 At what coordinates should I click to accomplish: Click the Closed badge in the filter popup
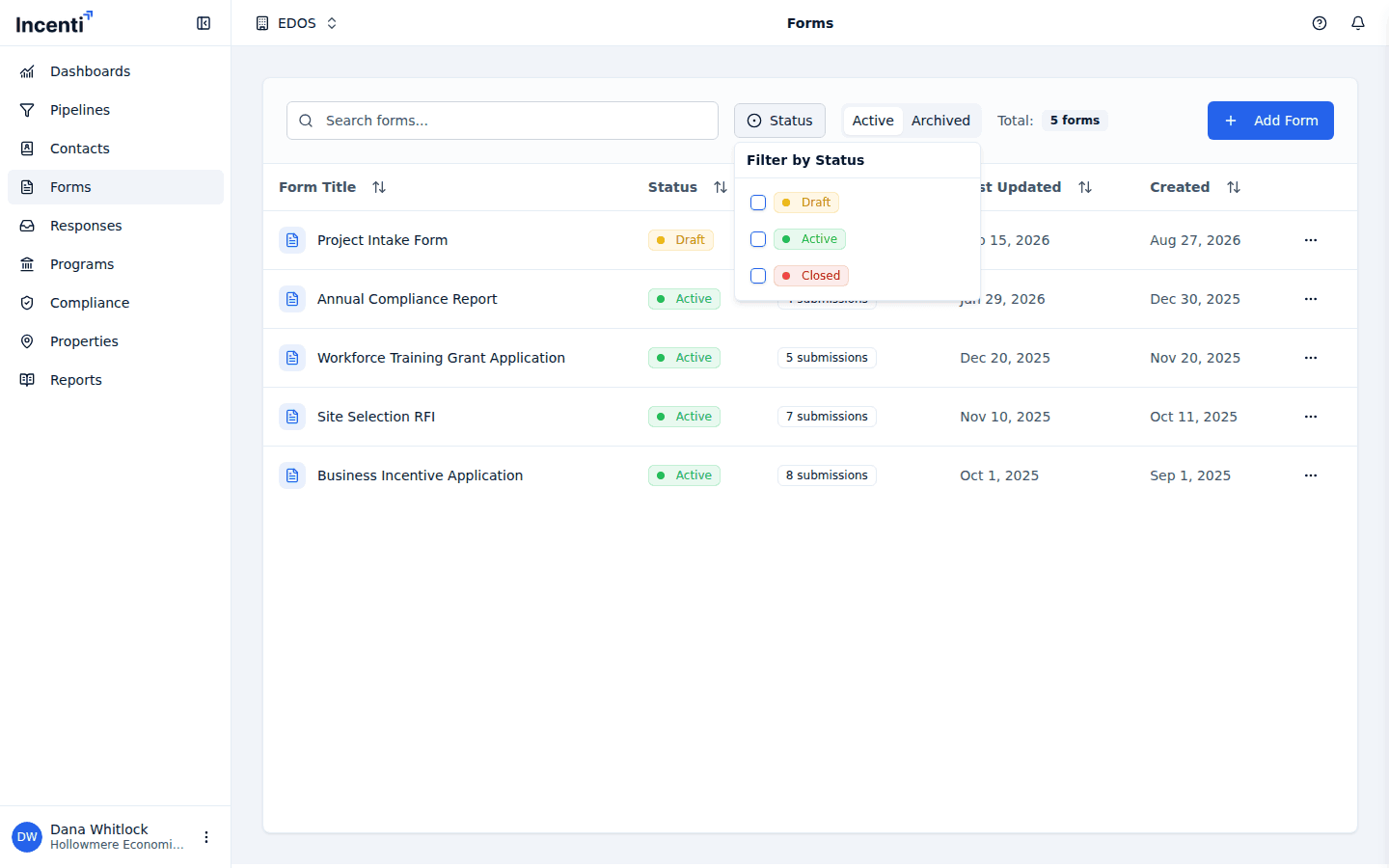coord(811,276)
